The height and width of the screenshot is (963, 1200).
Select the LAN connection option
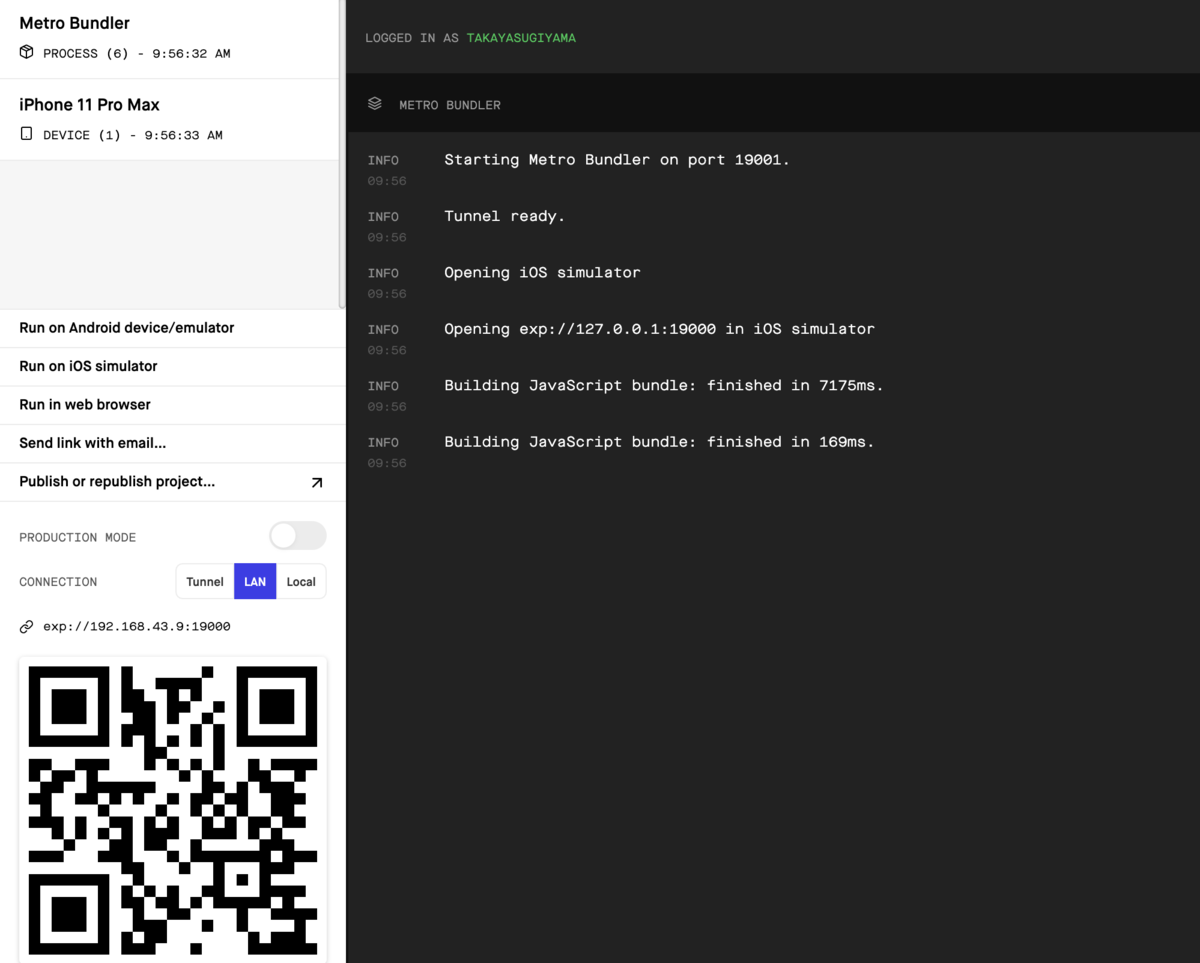(255, 581)
